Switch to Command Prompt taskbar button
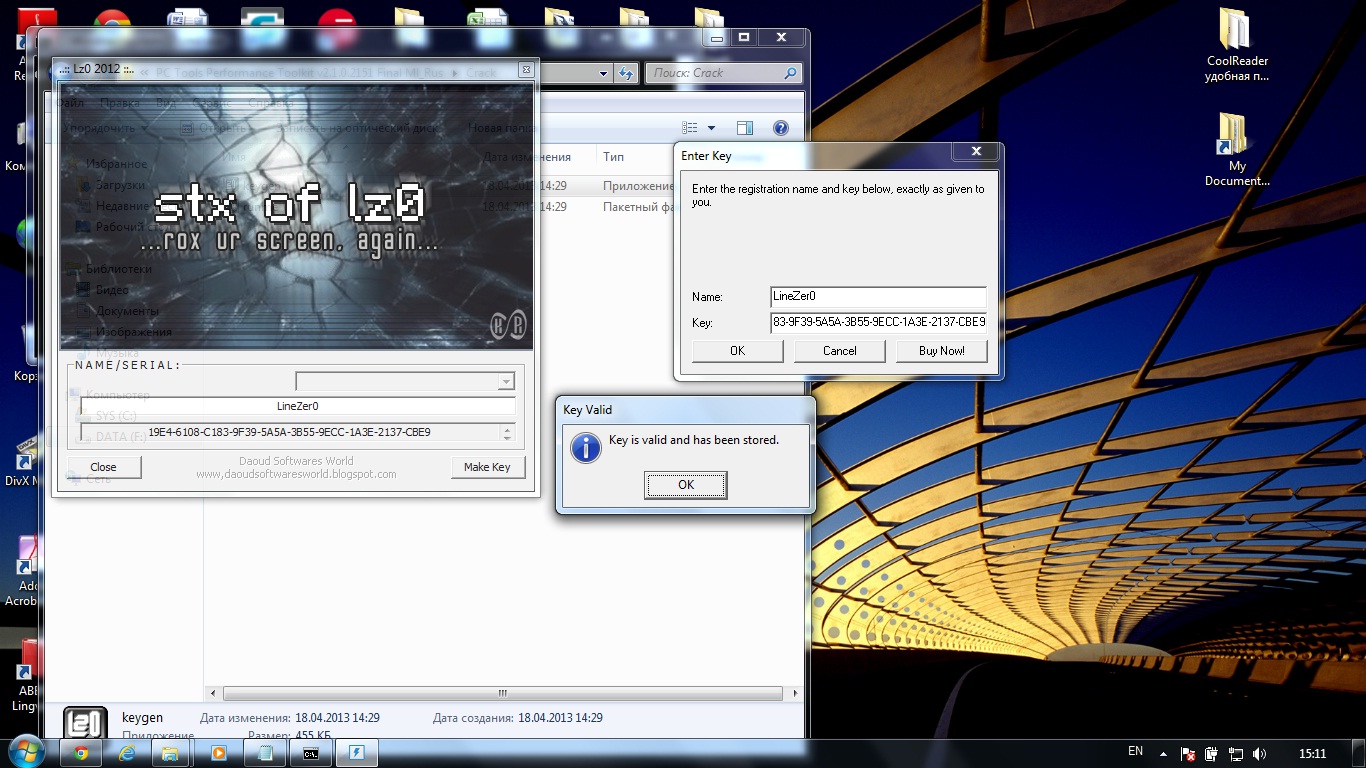The height and width of the screenshot is (768, 1366). [311, 754]
